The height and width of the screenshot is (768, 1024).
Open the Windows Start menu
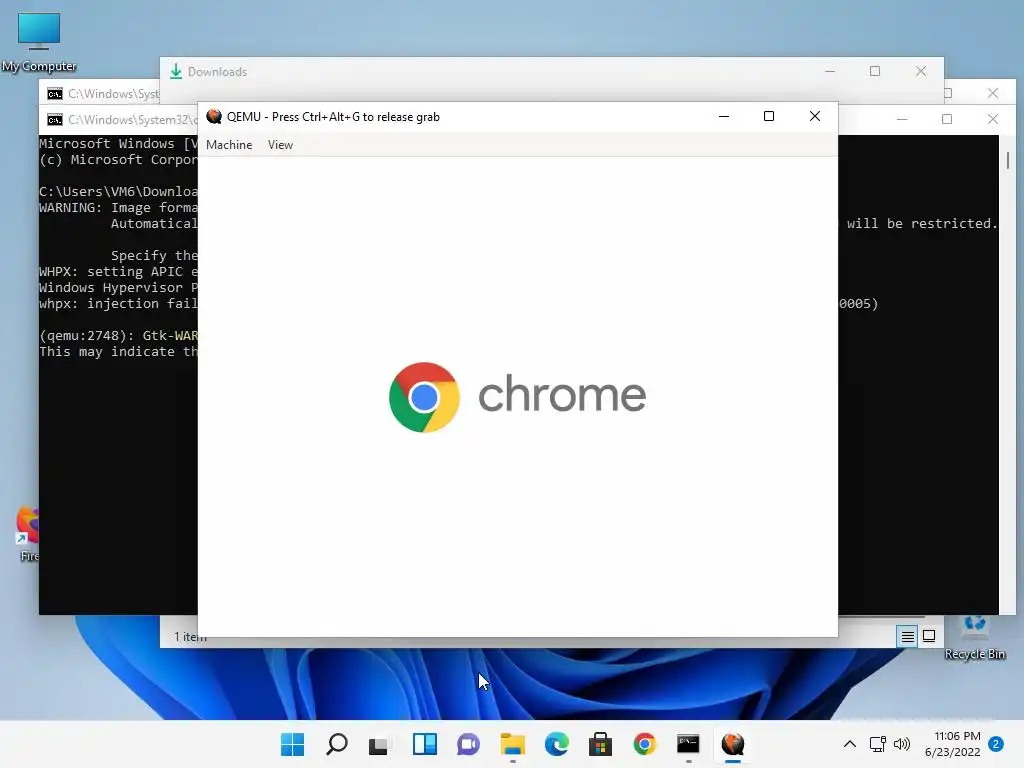click(x=292, y=744)
